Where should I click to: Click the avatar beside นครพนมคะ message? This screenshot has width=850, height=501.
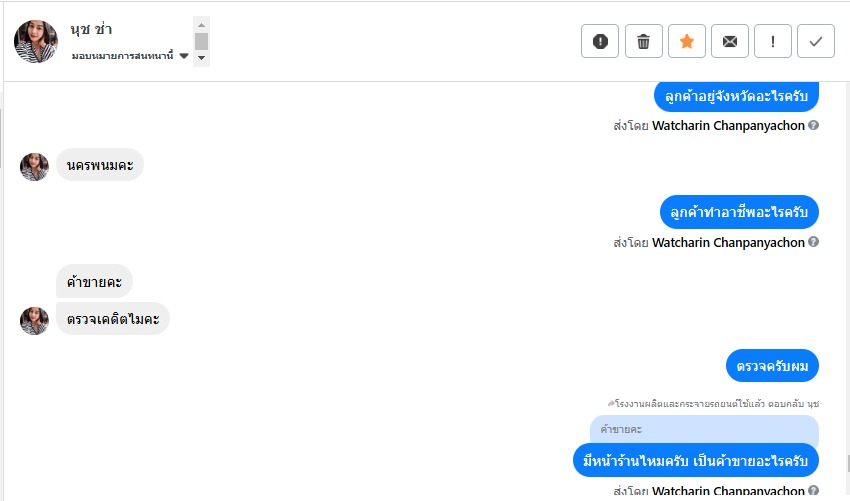tap(34, 167)
